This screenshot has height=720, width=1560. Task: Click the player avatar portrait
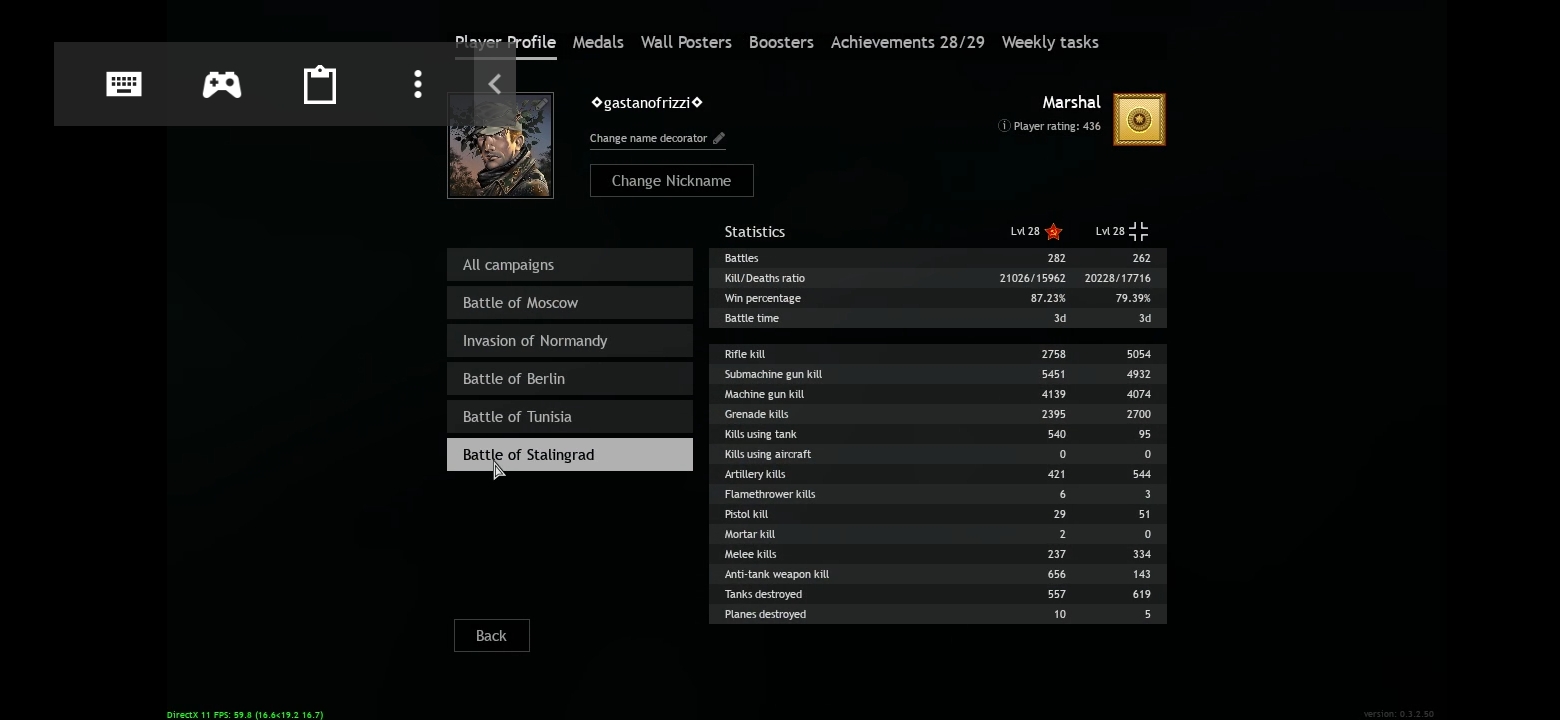500,147
